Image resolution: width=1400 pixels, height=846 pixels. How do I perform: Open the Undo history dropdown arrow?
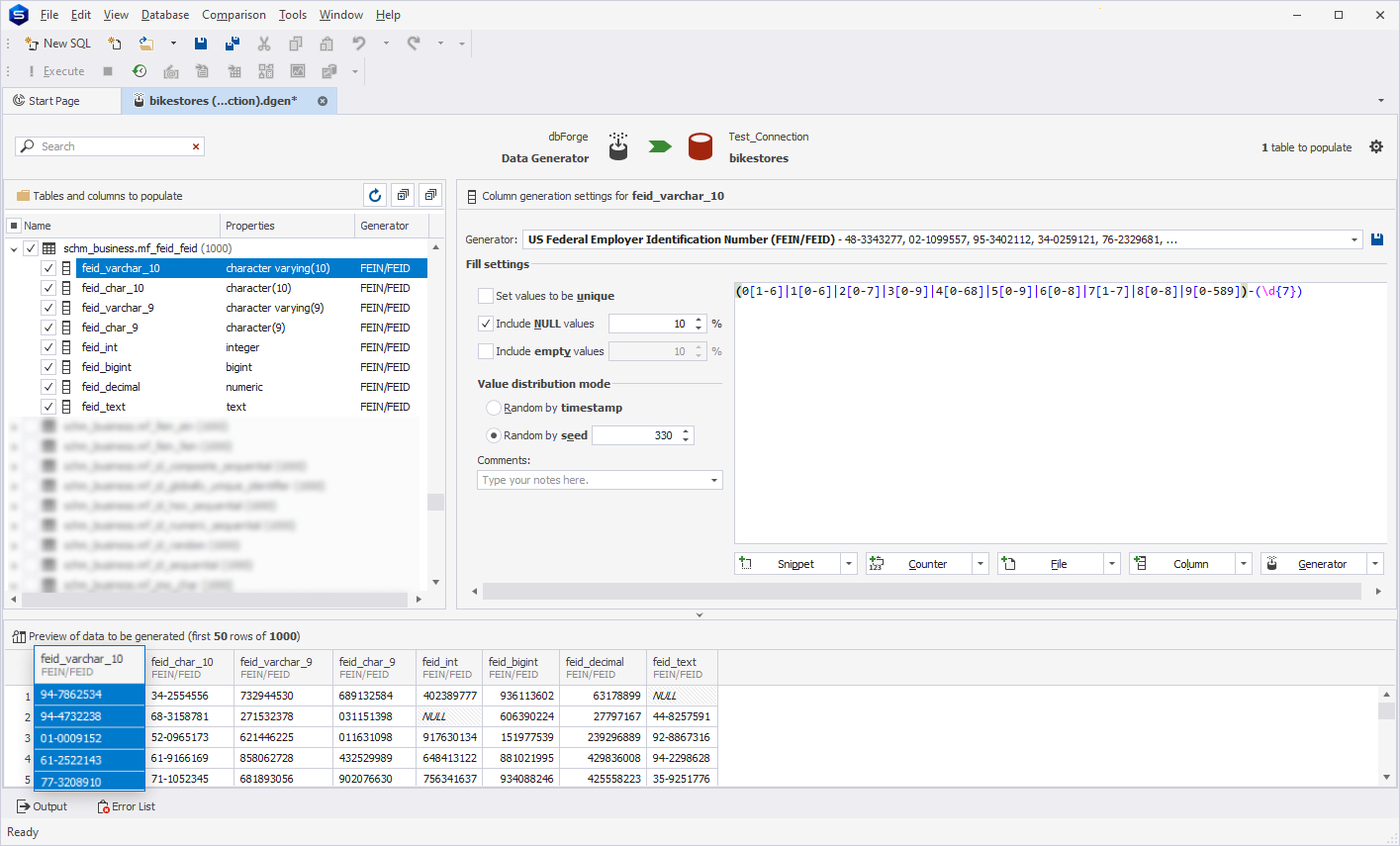point(386,44)
